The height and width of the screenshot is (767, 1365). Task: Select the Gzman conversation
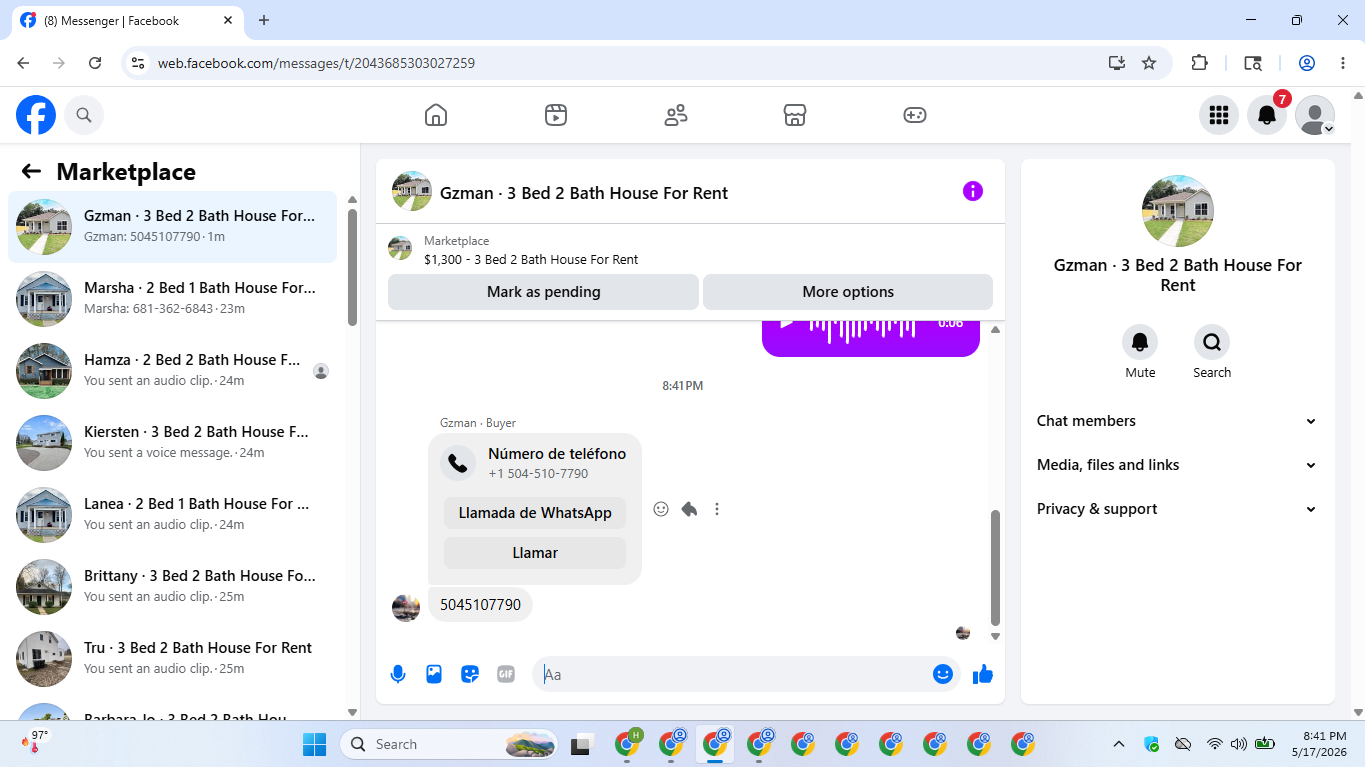point(173,227)
